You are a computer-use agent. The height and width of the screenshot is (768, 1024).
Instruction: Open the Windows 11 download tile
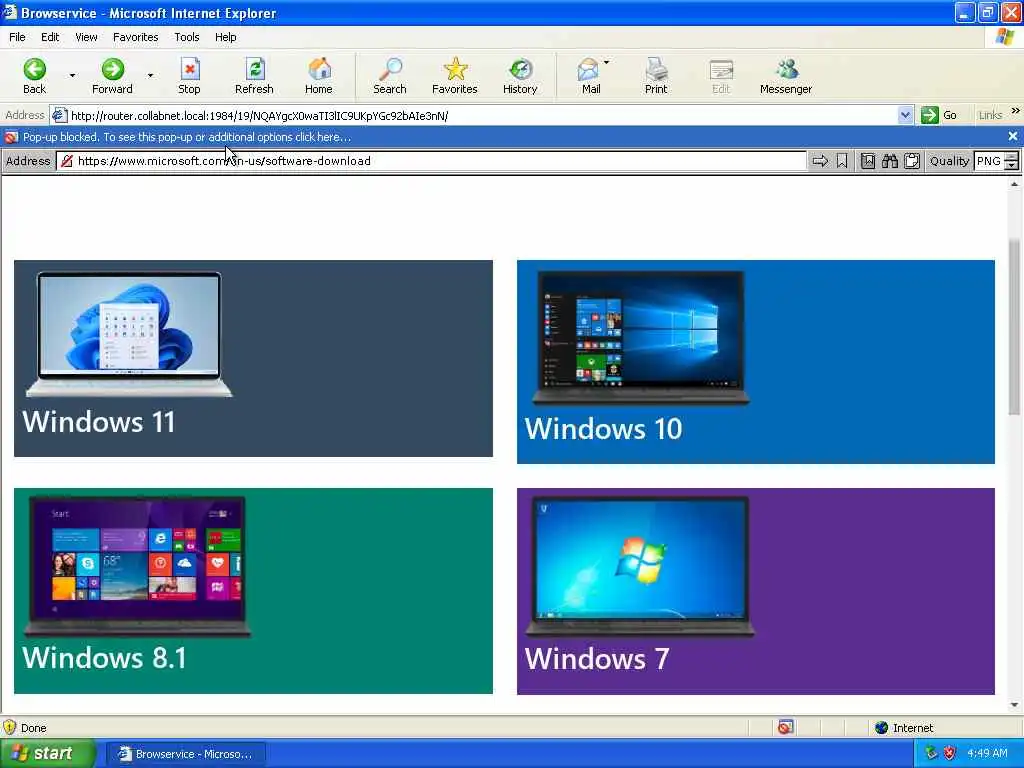253,359
